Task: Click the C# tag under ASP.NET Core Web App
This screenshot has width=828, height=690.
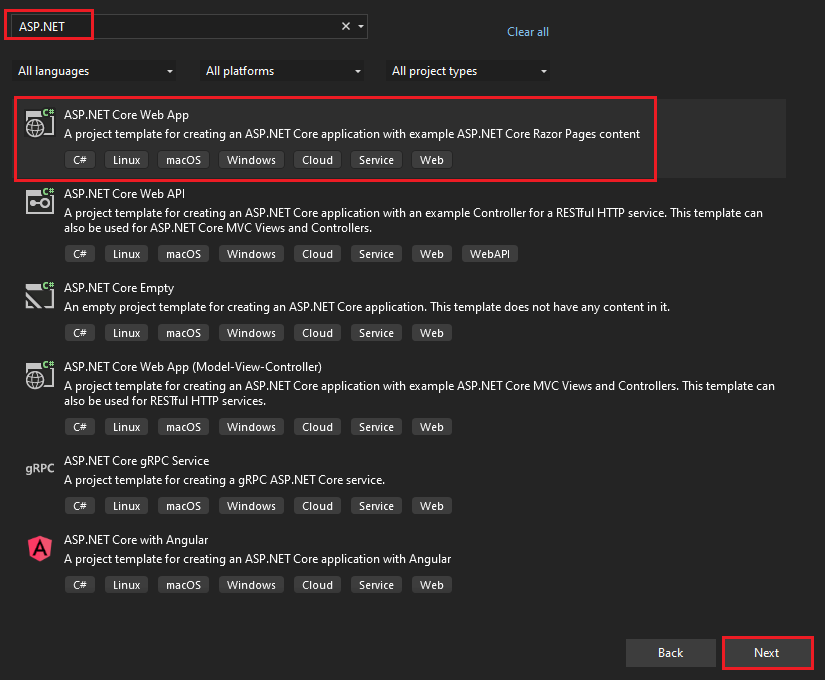Action: (x=80, y=160)
